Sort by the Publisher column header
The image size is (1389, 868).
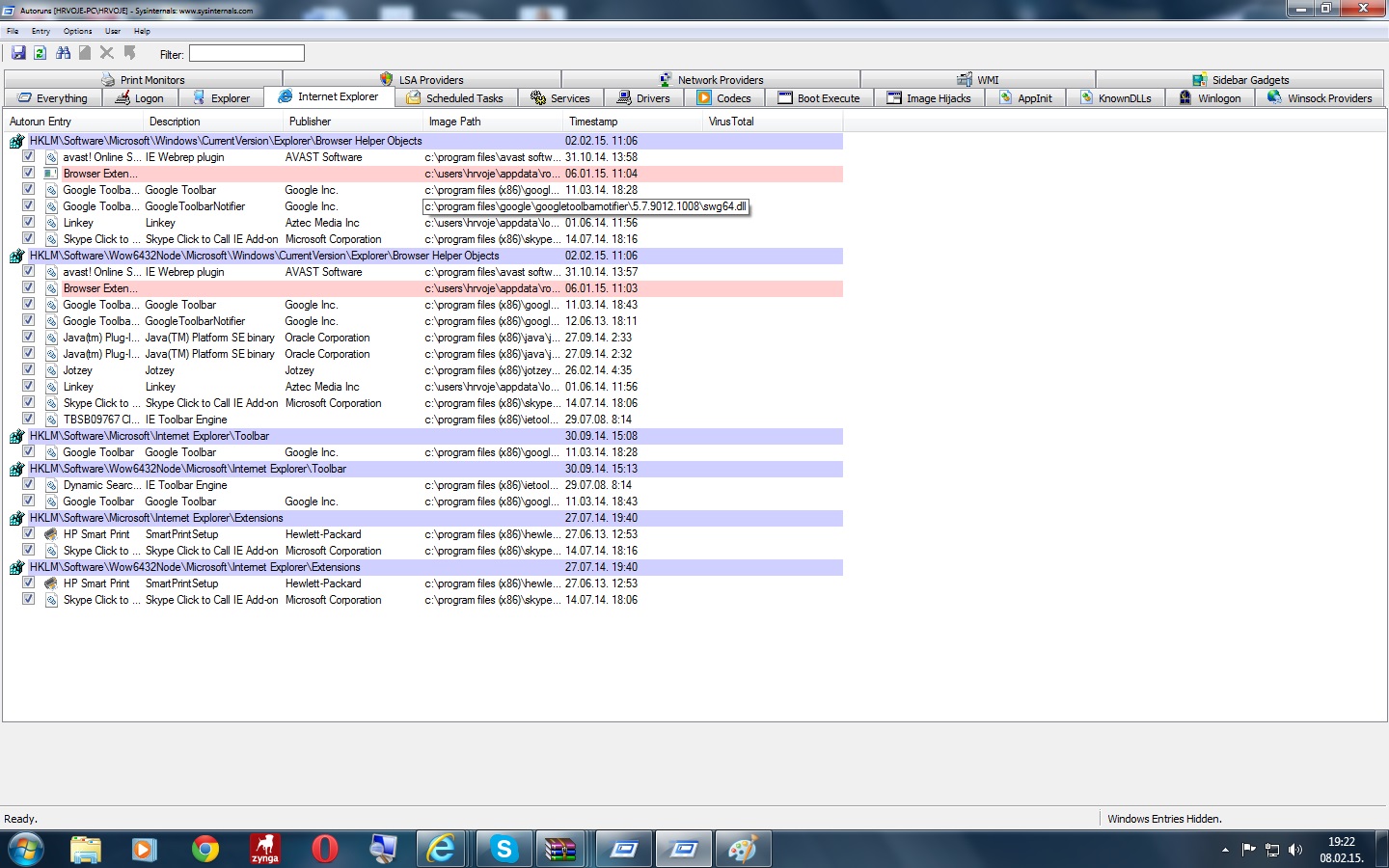pyautogui.click(x=354, y=122)
